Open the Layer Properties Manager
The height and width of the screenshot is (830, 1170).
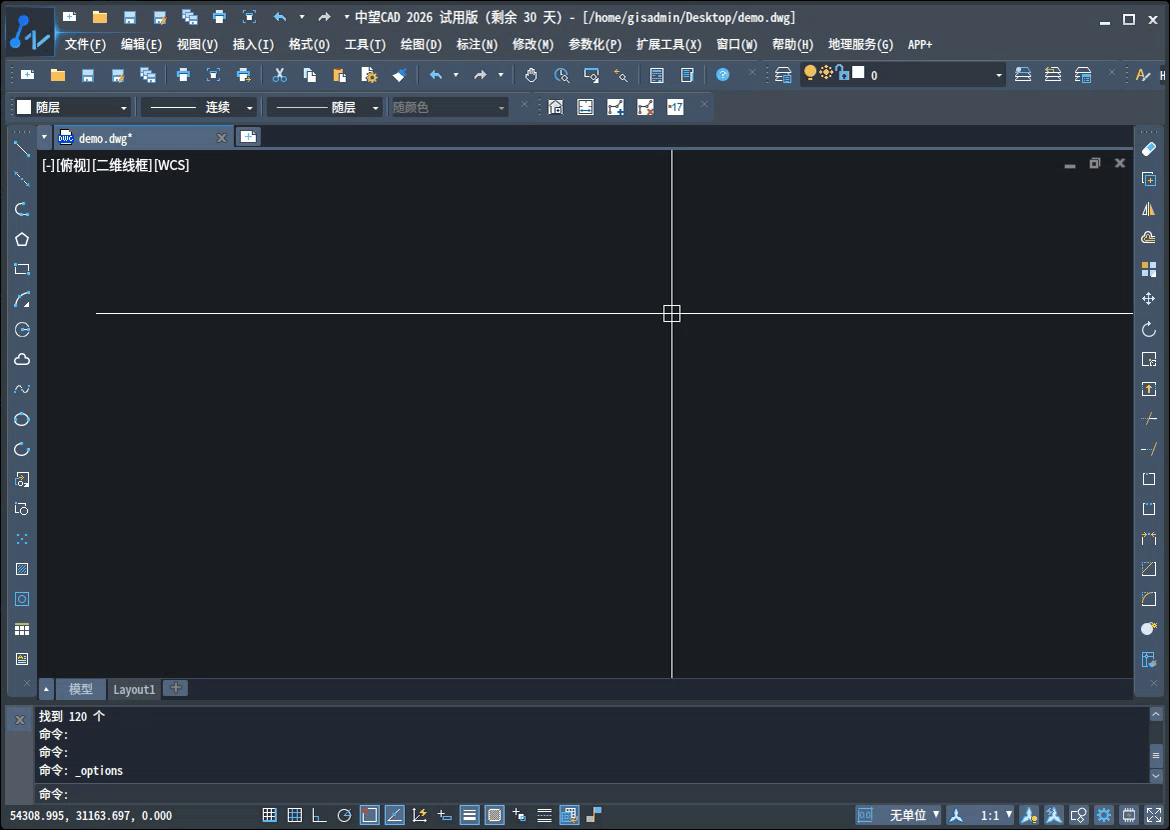click(783, 75)
